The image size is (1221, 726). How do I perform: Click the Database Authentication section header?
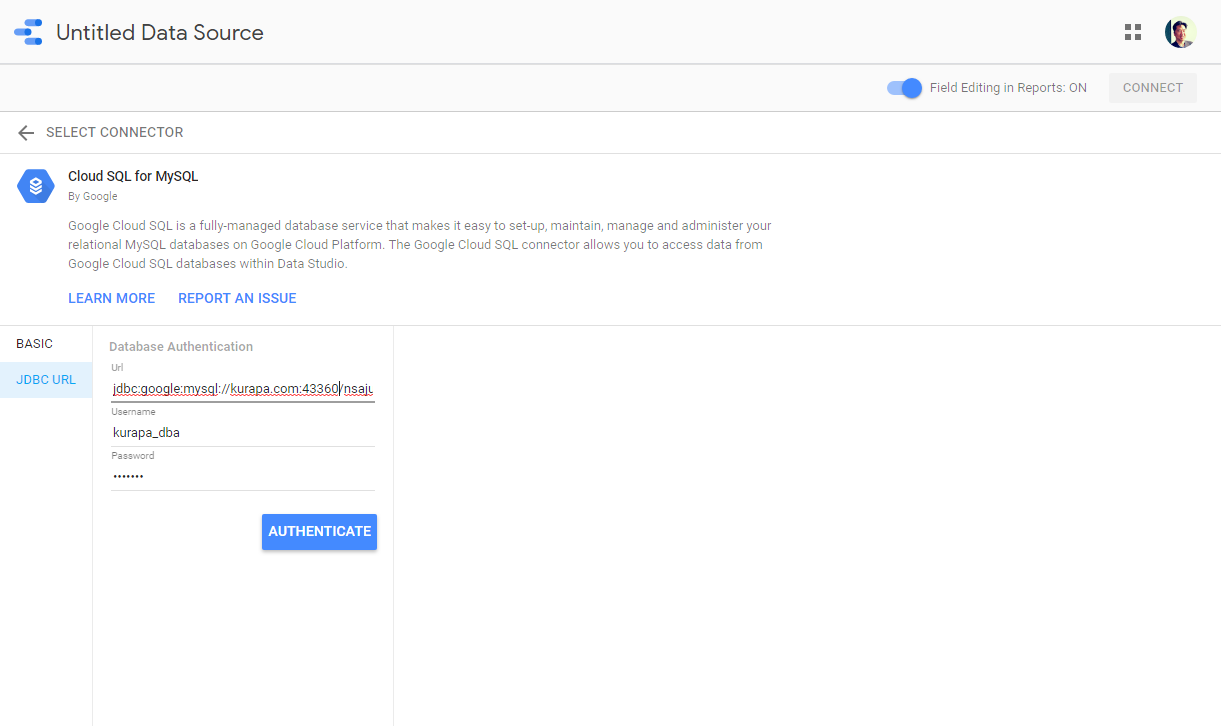click(x=181, y=347)
